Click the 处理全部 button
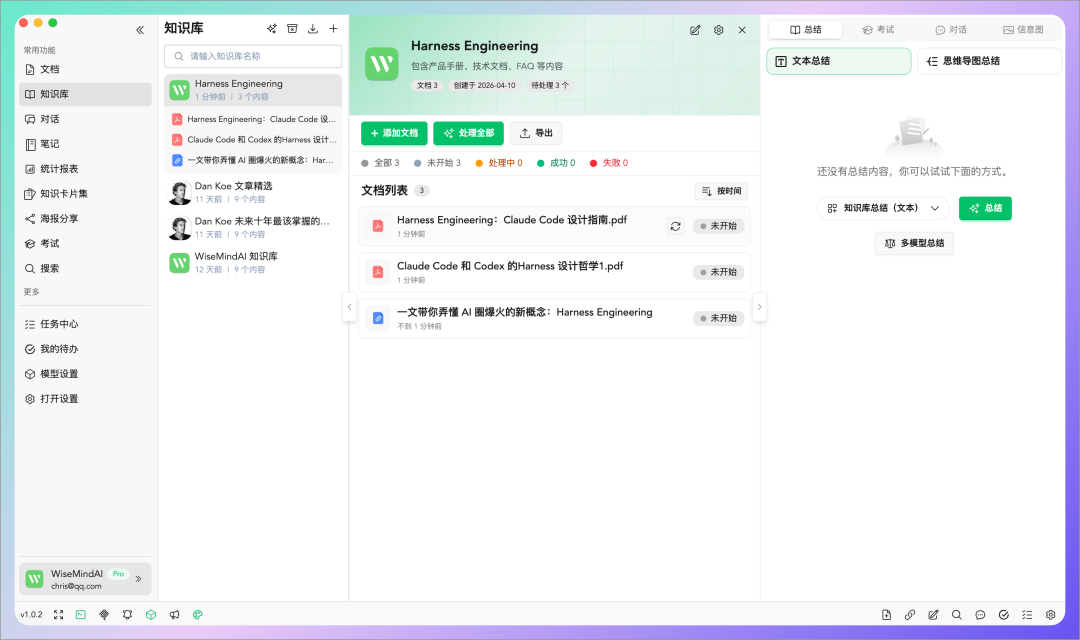The image size is (1080, 640). point(468,133)
